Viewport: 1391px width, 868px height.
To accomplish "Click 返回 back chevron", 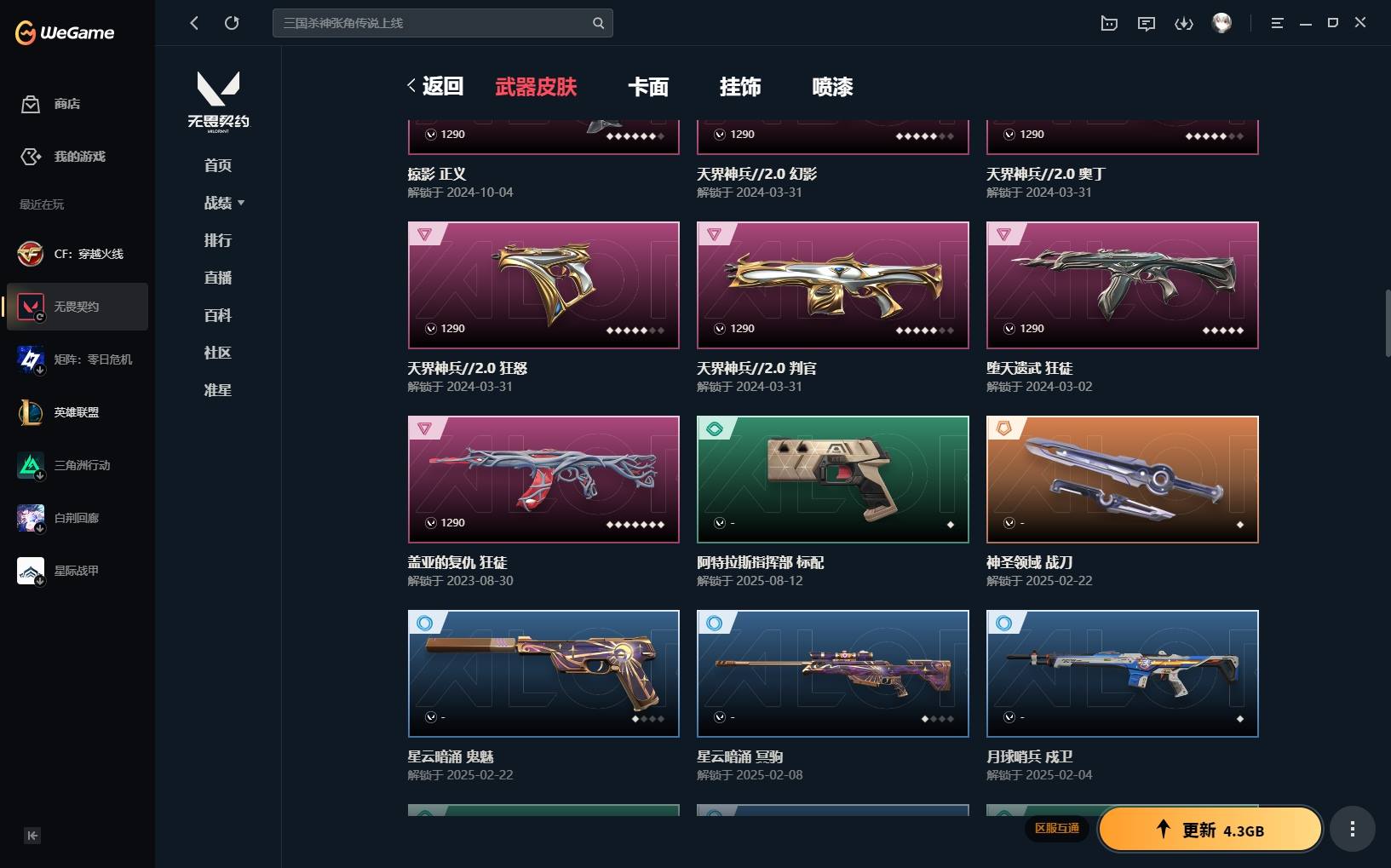I will click(x=435, y=86).
